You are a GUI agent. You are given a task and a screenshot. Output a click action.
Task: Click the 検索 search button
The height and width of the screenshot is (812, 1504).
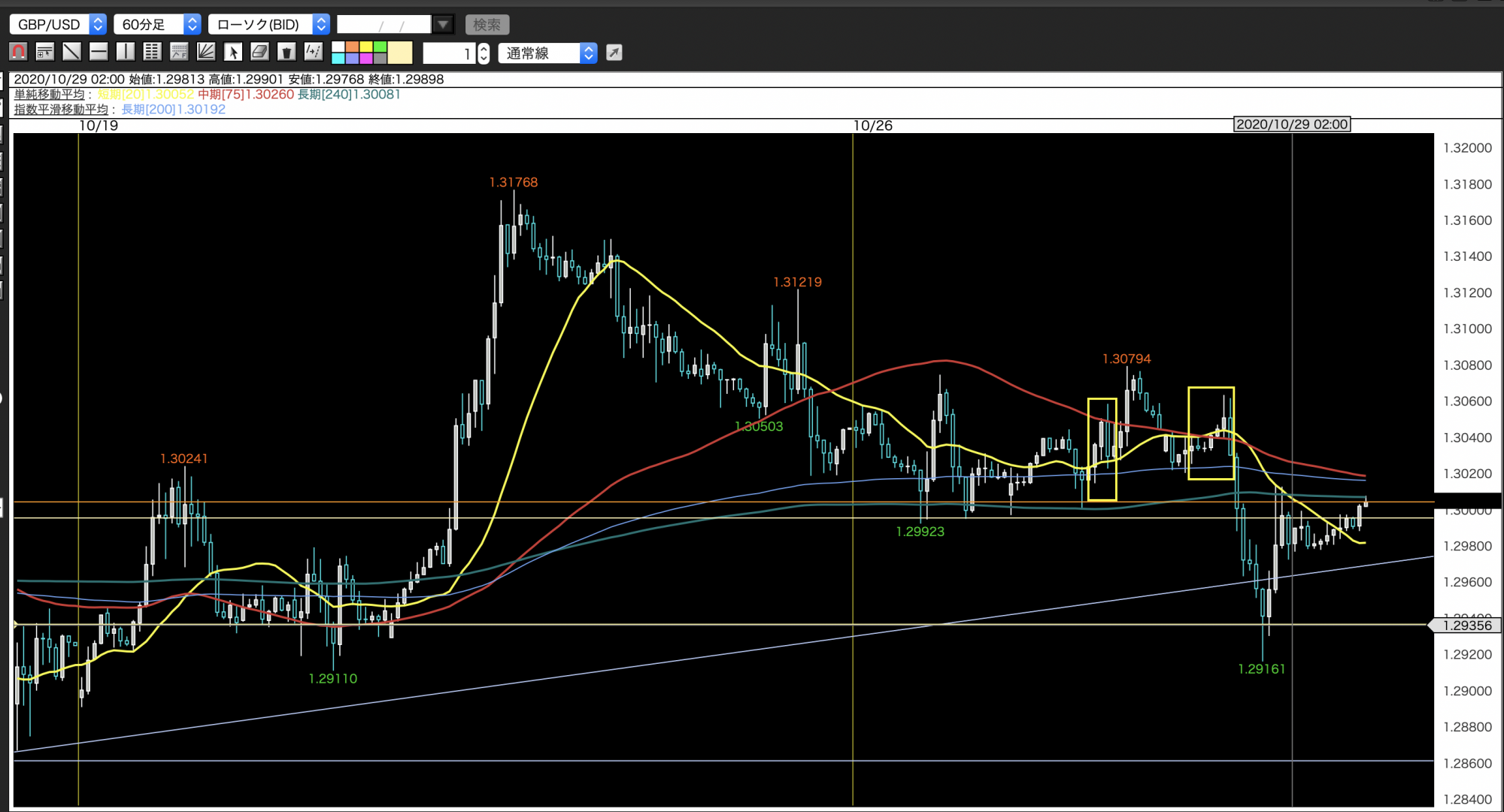pyautogui.click(x=487, y=25)
